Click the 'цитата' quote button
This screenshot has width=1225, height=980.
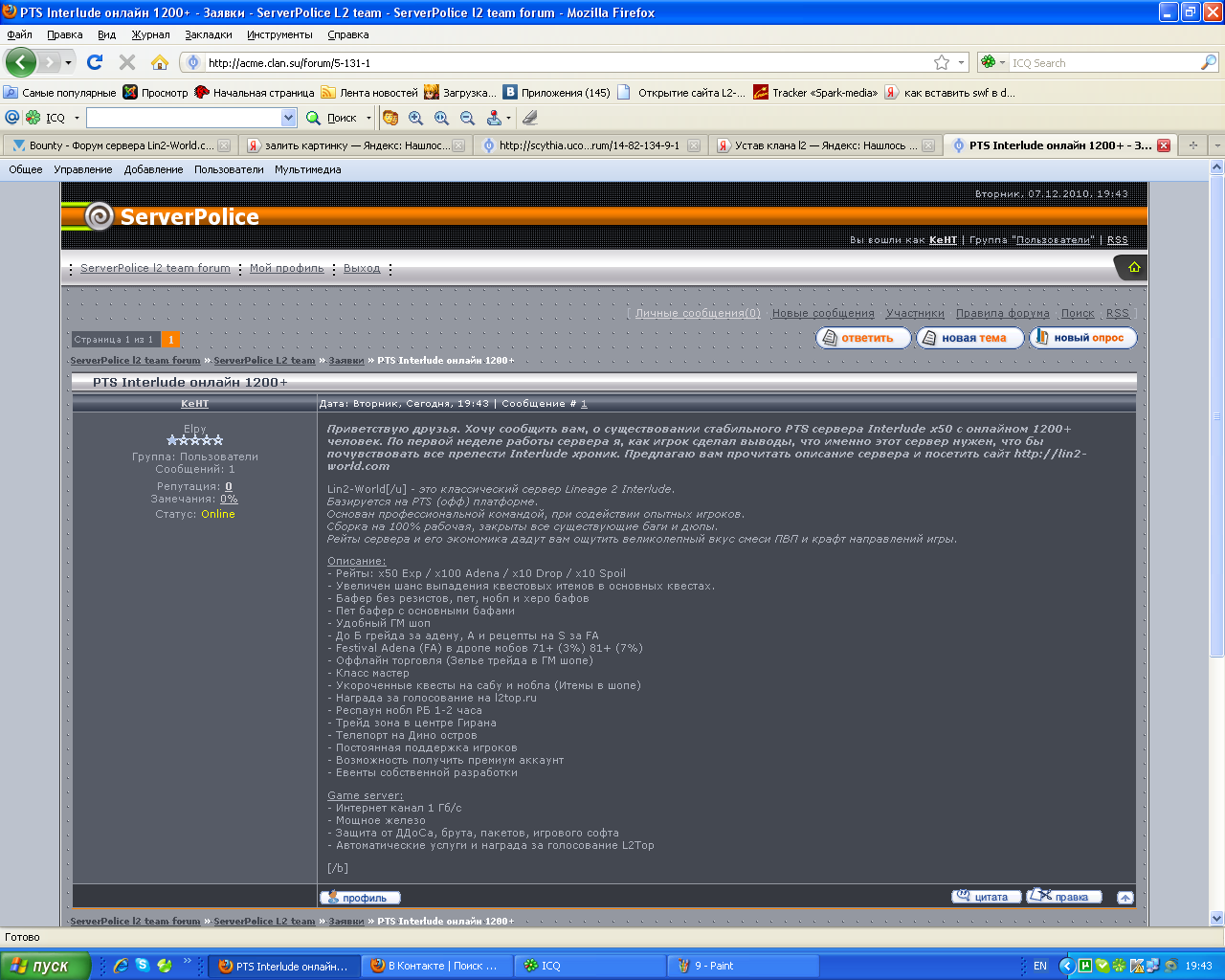pyautogui.click(x=987, y=897)
